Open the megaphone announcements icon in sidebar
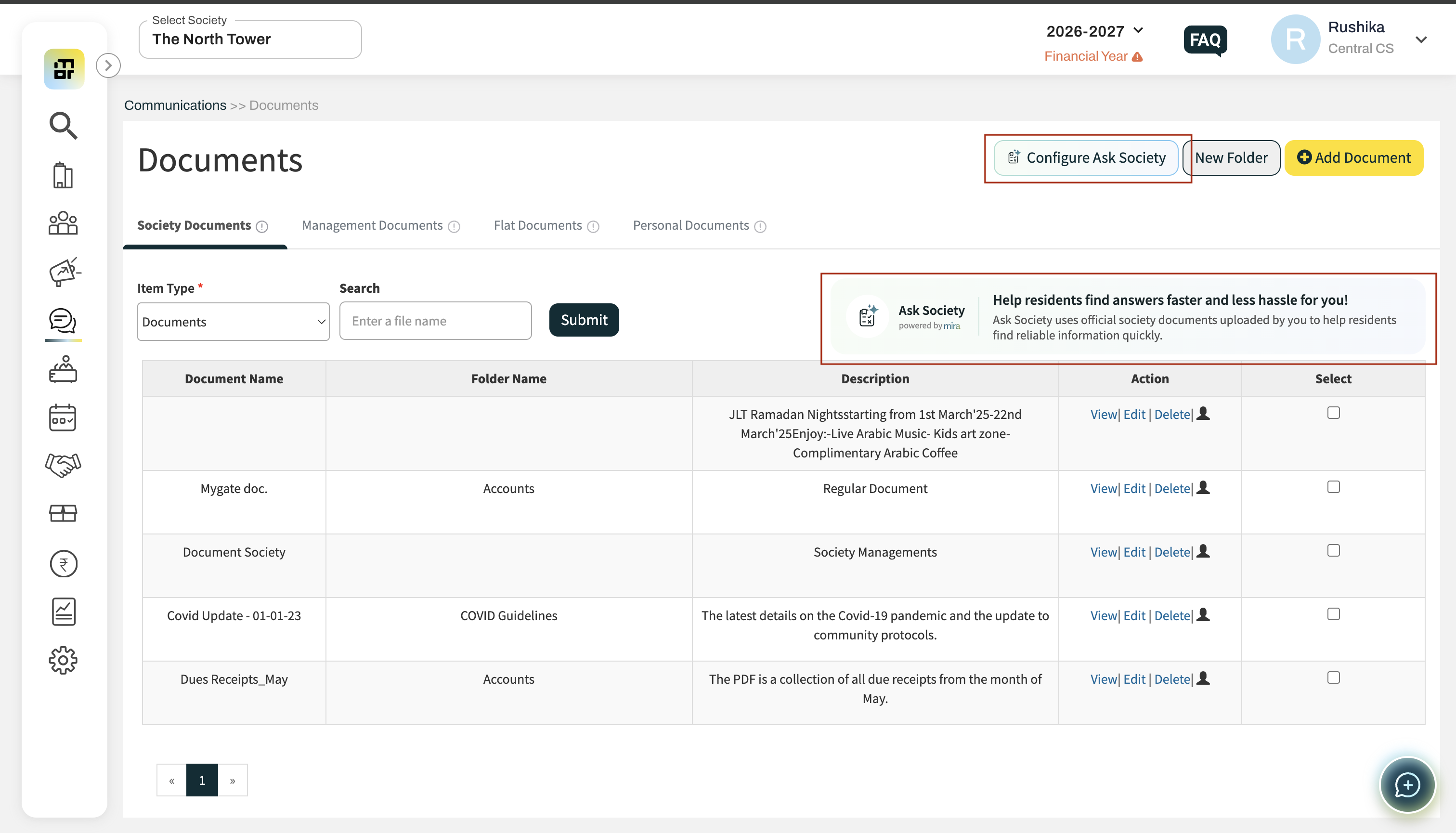Screen dimensions: 1456x833 pyautogui.click(x=64, y=272)
